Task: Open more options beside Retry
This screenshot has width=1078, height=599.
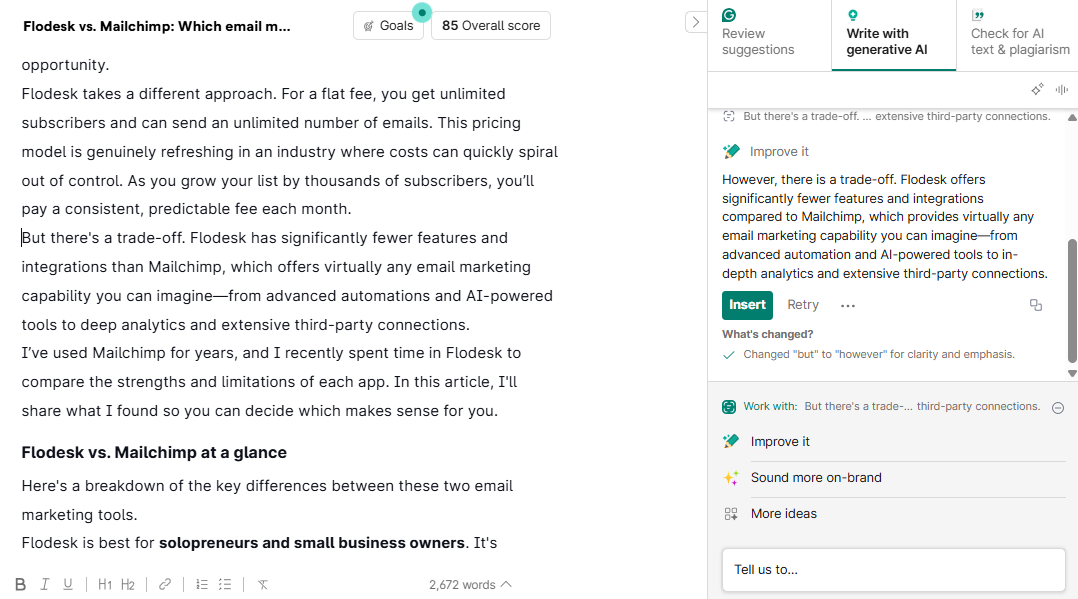Action: 848,305
